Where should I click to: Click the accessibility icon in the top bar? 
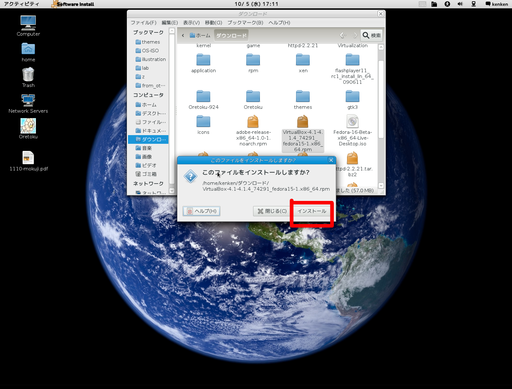[x=447, y=4]
